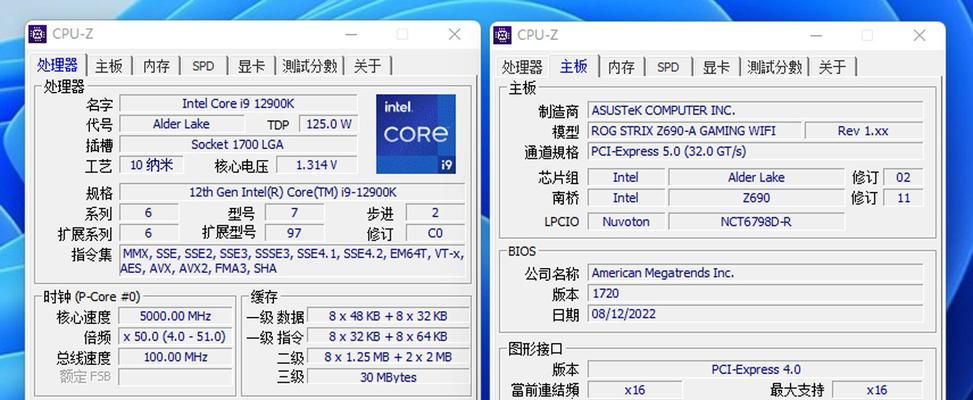Click the Rev 1.xx field
This screenshot has height=400, width=973.
click(864, 131)
